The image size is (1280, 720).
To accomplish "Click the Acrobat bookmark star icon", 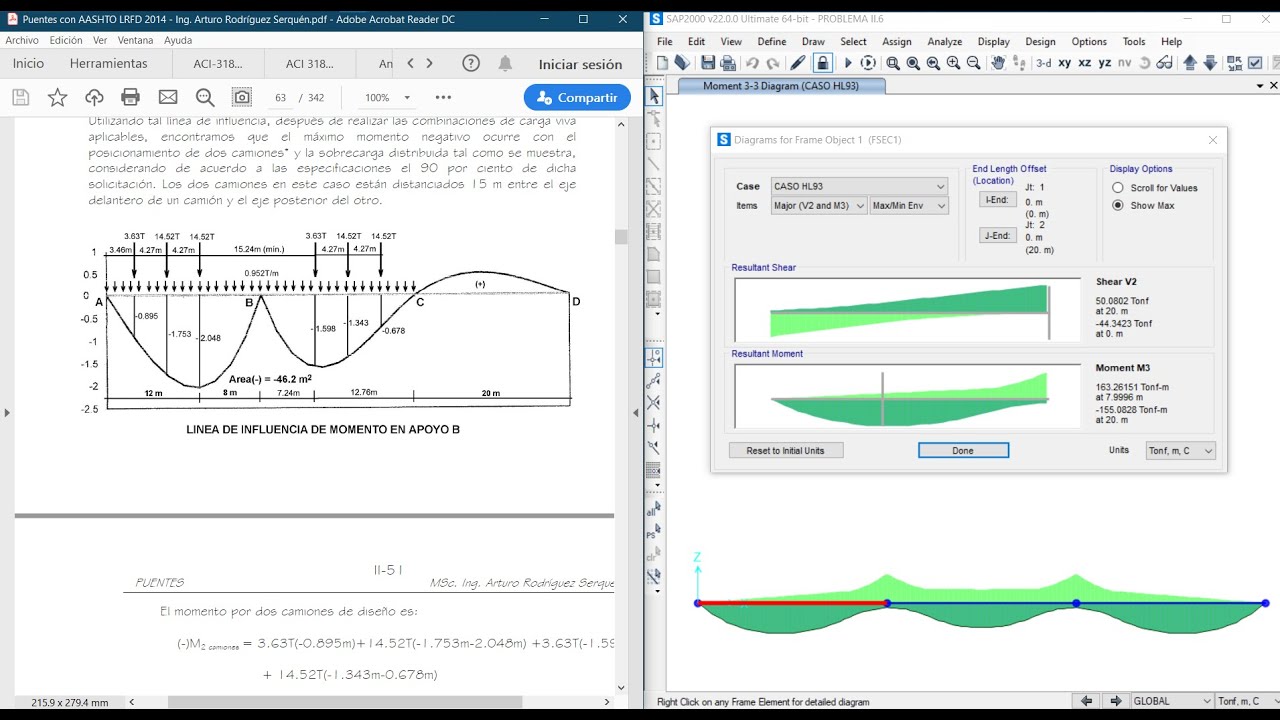I will (58, 97).
